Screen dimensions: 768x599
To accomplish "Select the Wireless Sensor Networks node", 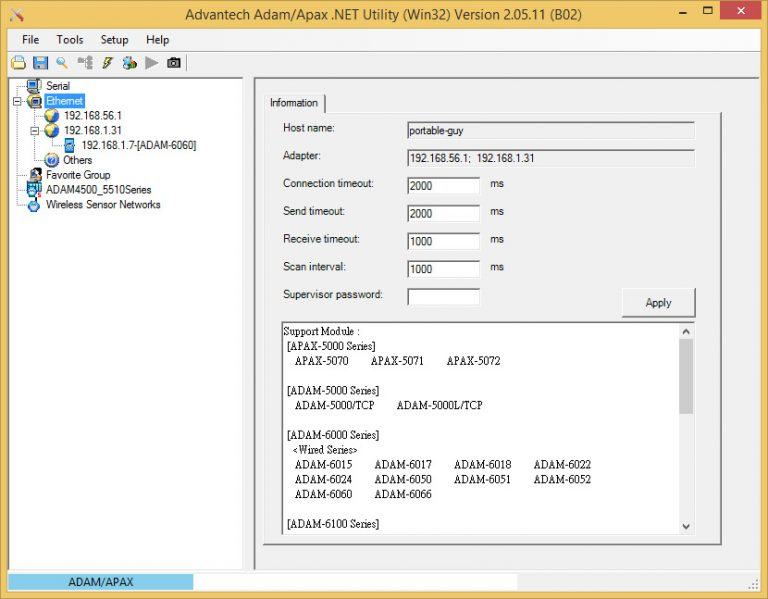I will click(102, 205).
